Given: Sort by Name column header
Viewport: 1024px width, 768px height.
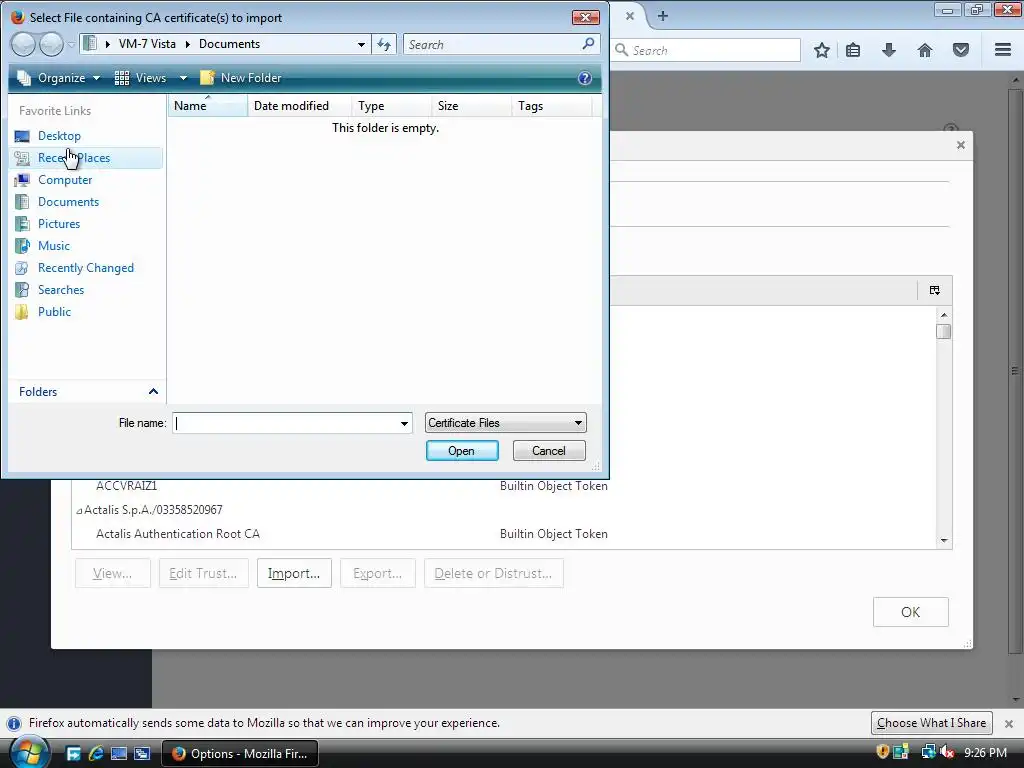Looking at the screenshot, I should point(208,106).
